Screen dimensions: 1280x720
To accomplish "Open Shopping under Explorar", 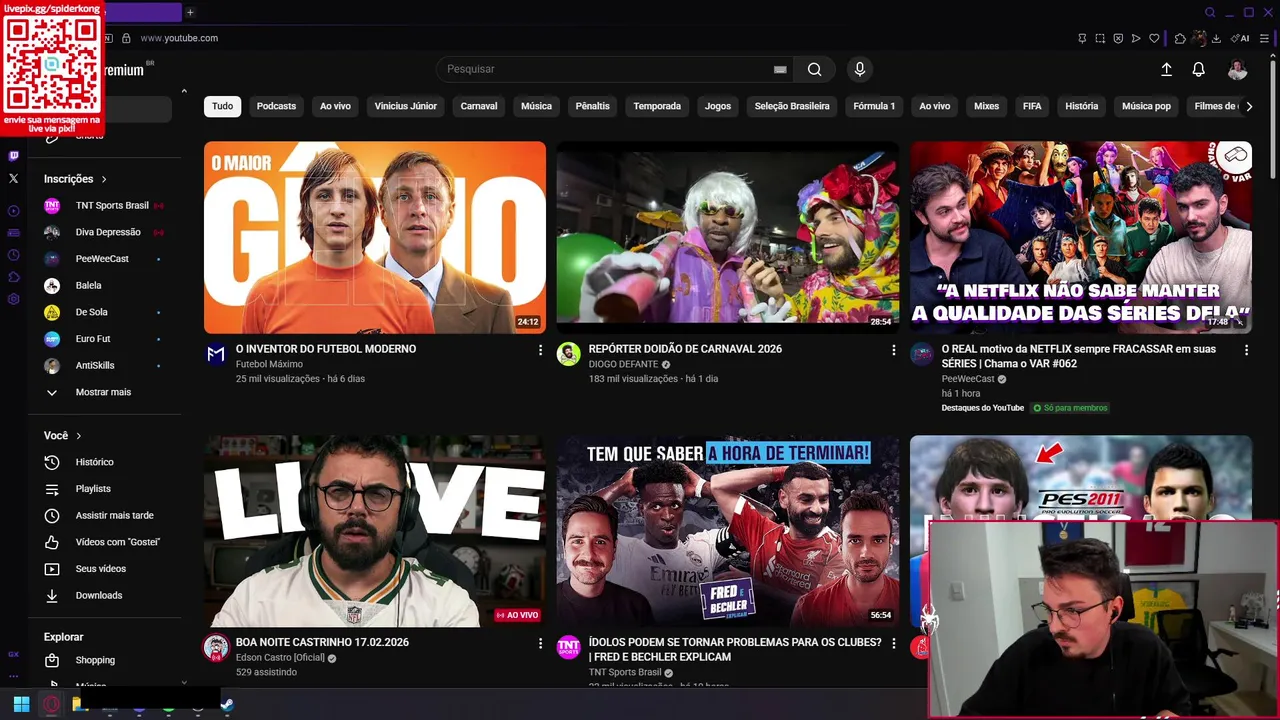I will 103,660.
